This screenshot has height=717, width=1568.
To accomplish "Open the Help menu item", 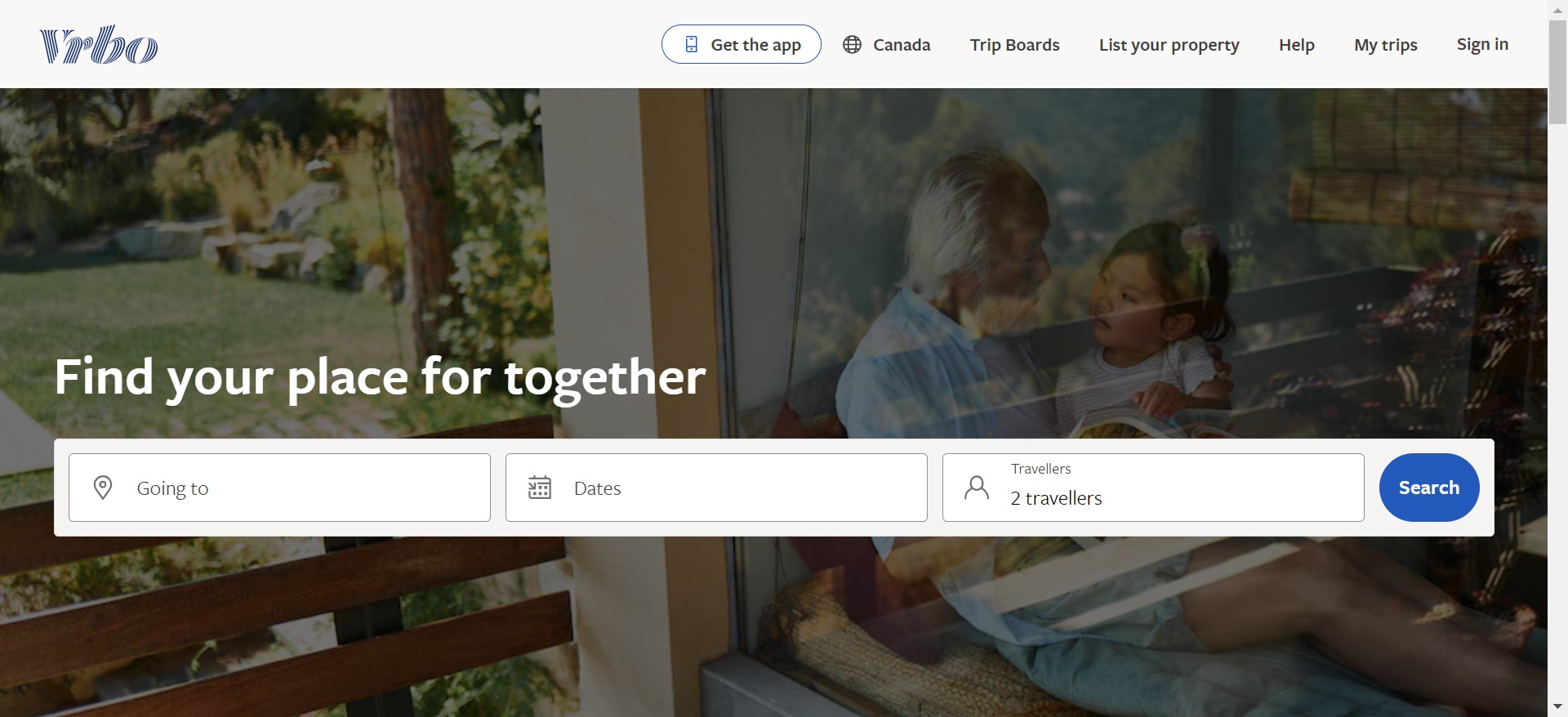I will pos(1297,45).
